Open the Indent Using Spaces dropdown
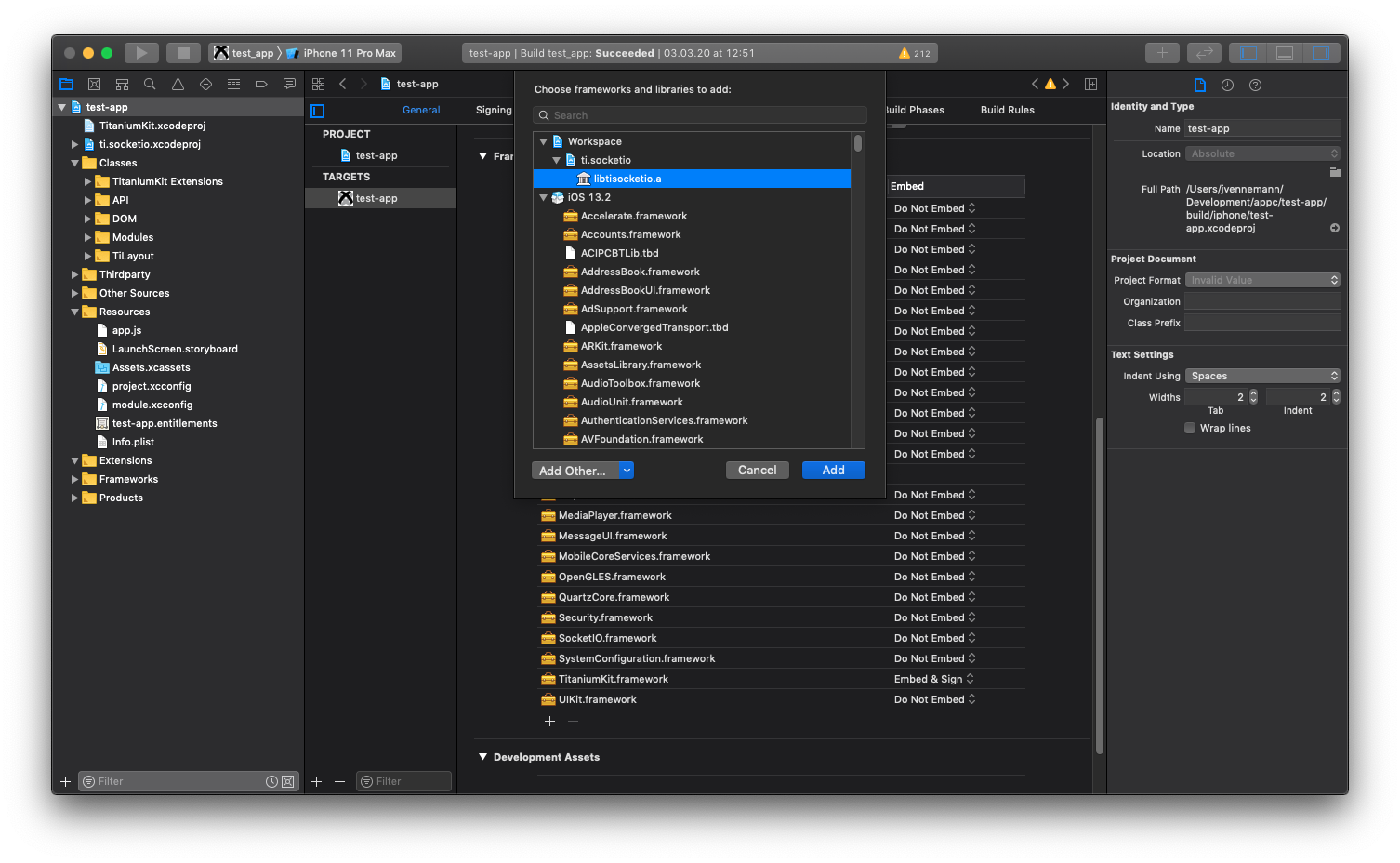The width and height of the screenshot is (1400, 863). [1263, 376]
